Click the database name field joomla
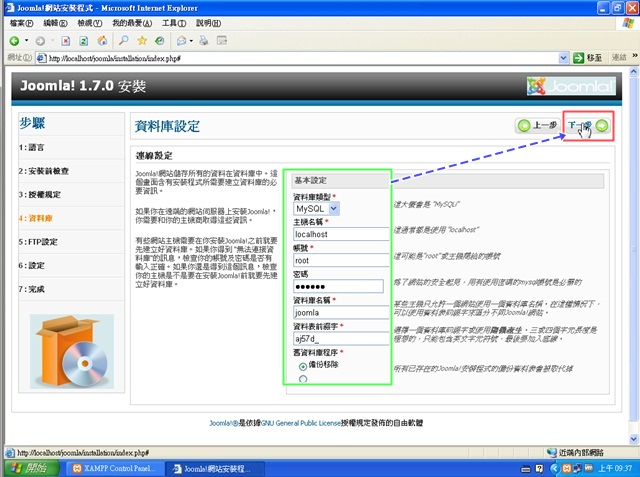The image size is (640, 477). click(x=341, y=313)
